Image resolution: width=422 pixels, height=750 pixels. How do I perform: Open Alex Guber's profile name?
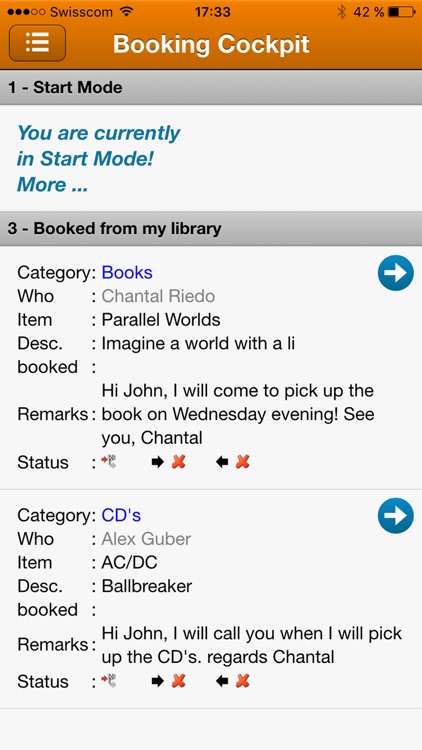146,539
